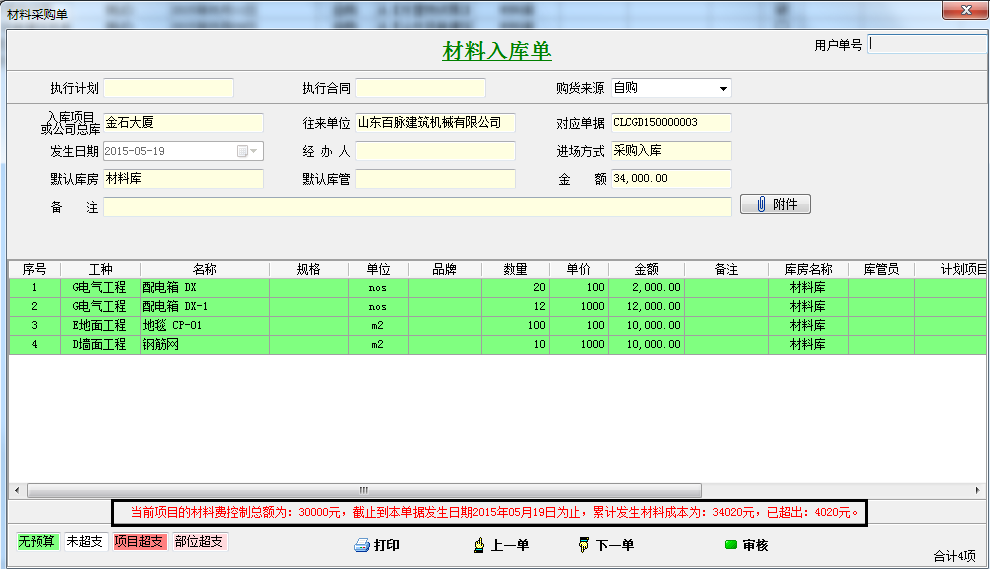This screenshot has width=990, height=569.
Task: Click the 工种 column header
Action: [x=100, y=269]
